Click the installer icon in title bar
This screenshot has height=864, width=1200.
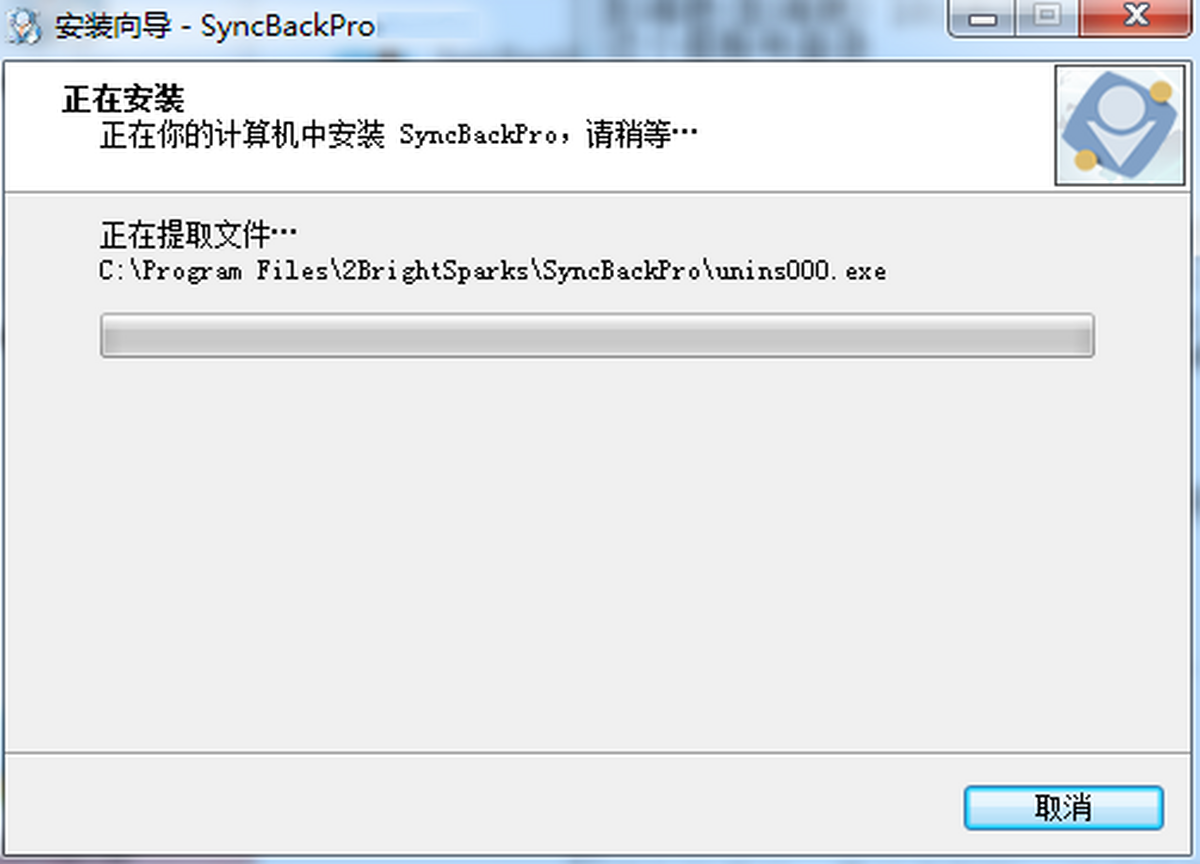(24, 26)
